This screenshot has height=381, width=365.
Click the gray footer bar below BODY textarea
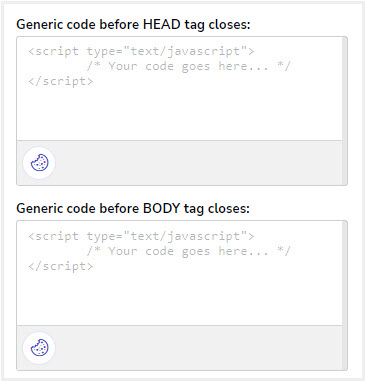point(179,348)
